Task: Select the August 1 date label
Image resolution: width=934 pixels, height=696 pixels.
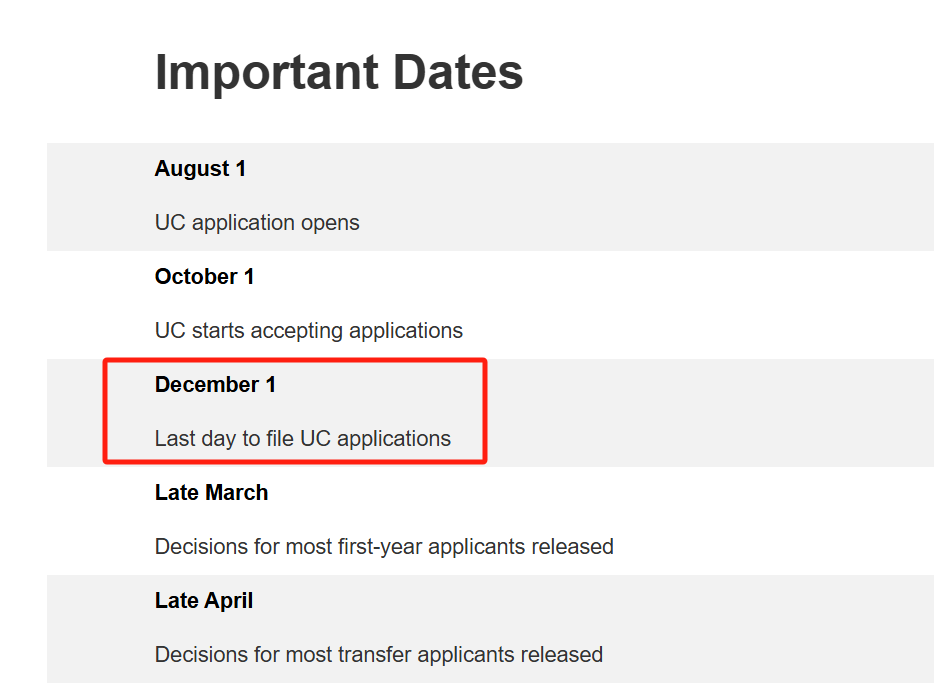Action: pyautogui.click(x=200, y=169)
